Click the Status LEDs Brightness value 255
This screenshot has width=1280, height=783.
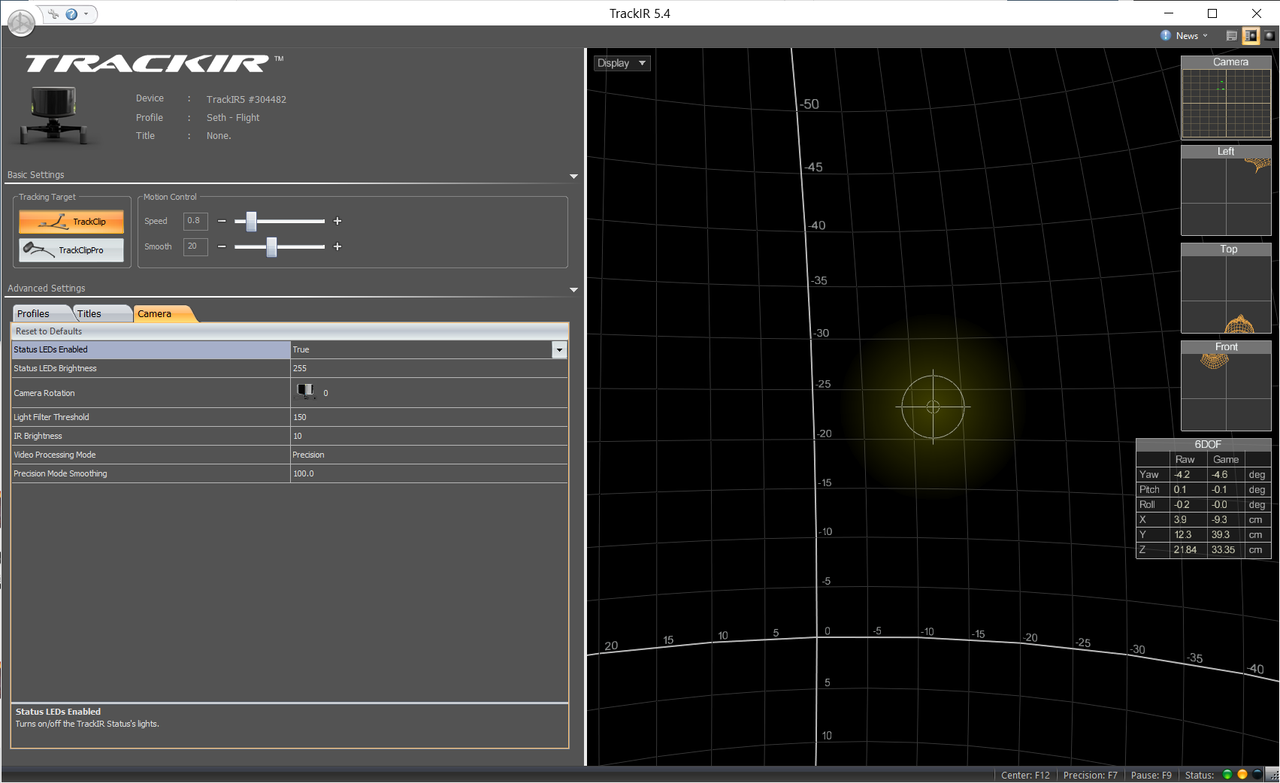click(429, 369)
